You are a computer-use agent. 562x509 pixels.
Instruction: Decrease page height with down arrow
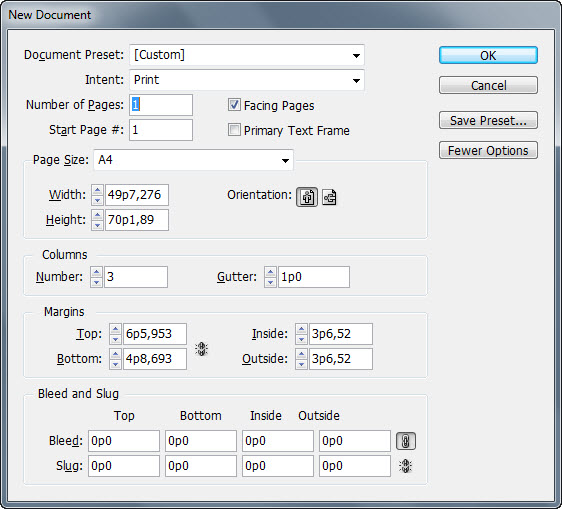(97, 225)
